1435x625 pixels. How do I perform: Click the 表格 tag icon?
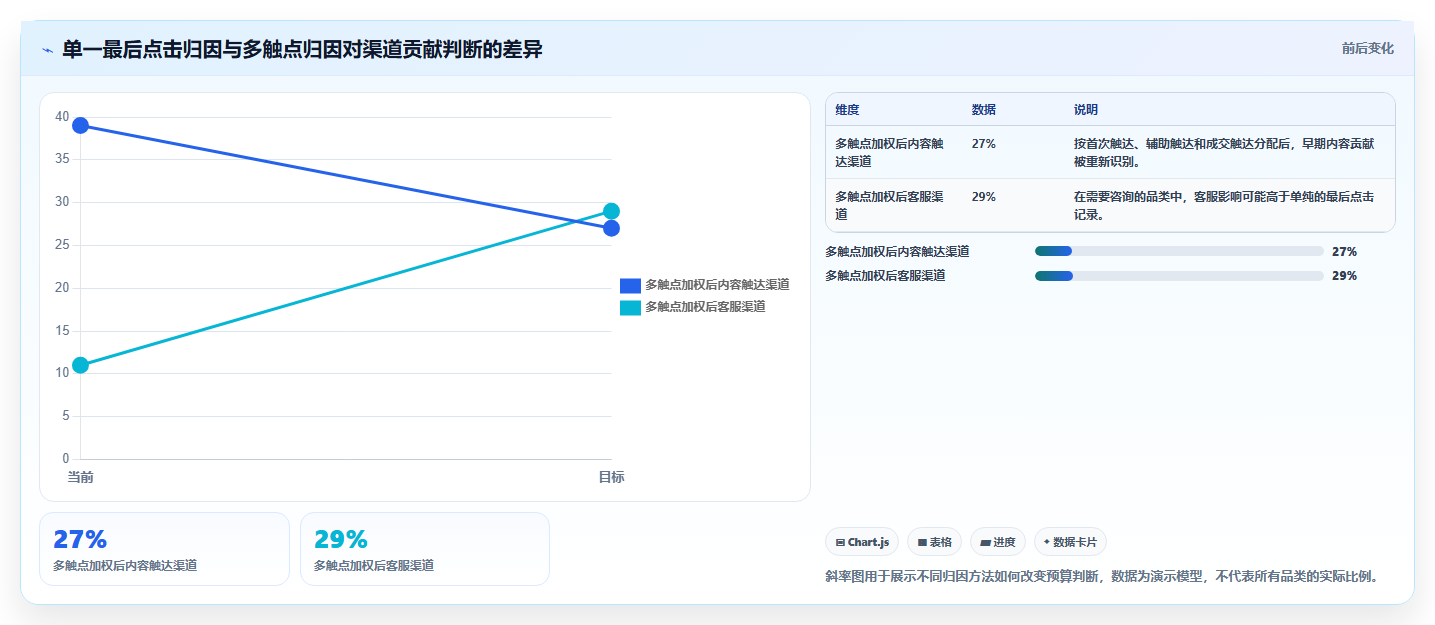click(922, 542)
